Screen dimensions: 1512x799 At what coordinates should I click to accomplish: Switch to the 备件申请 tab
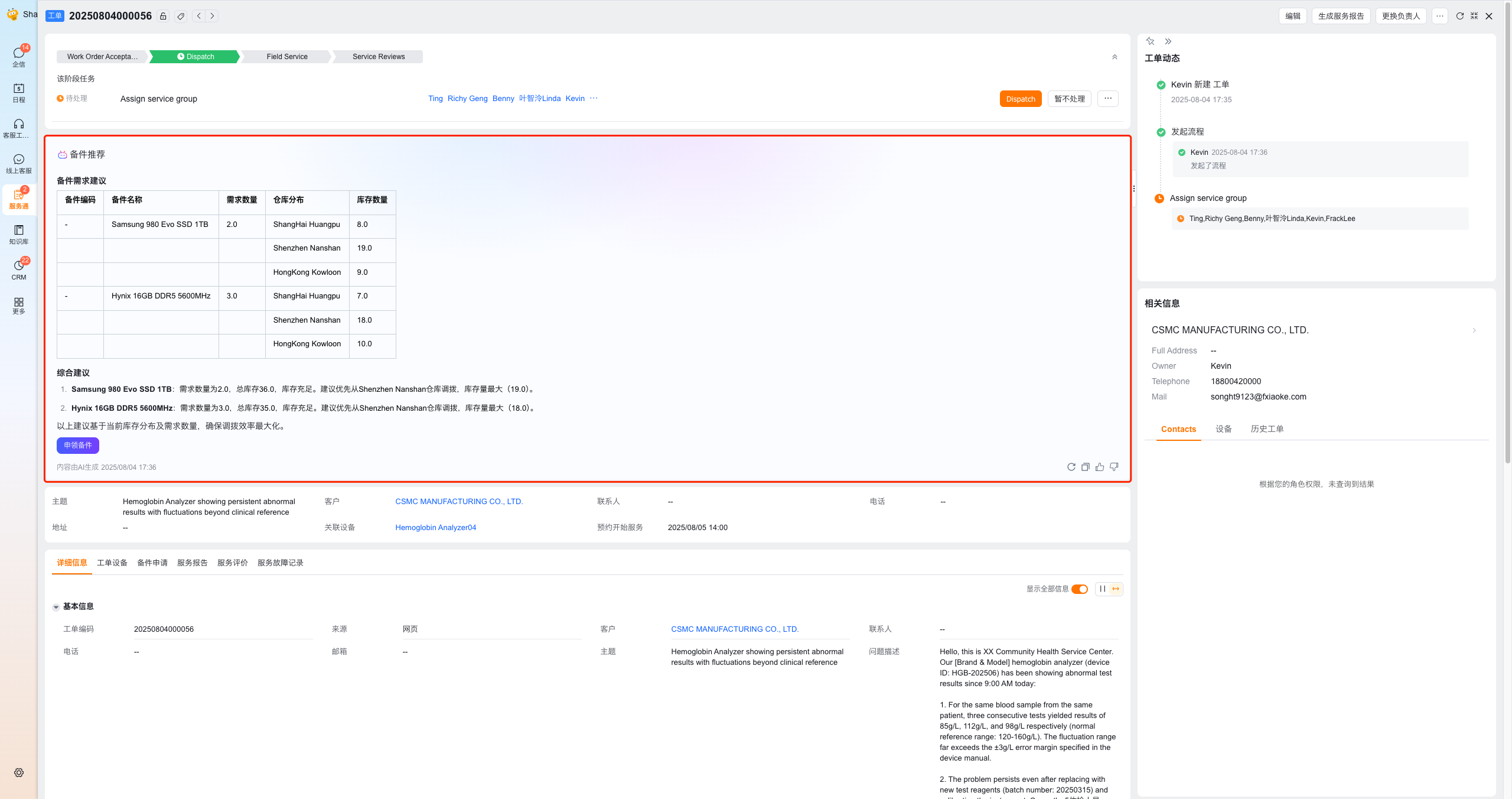(x=152, y=563)
